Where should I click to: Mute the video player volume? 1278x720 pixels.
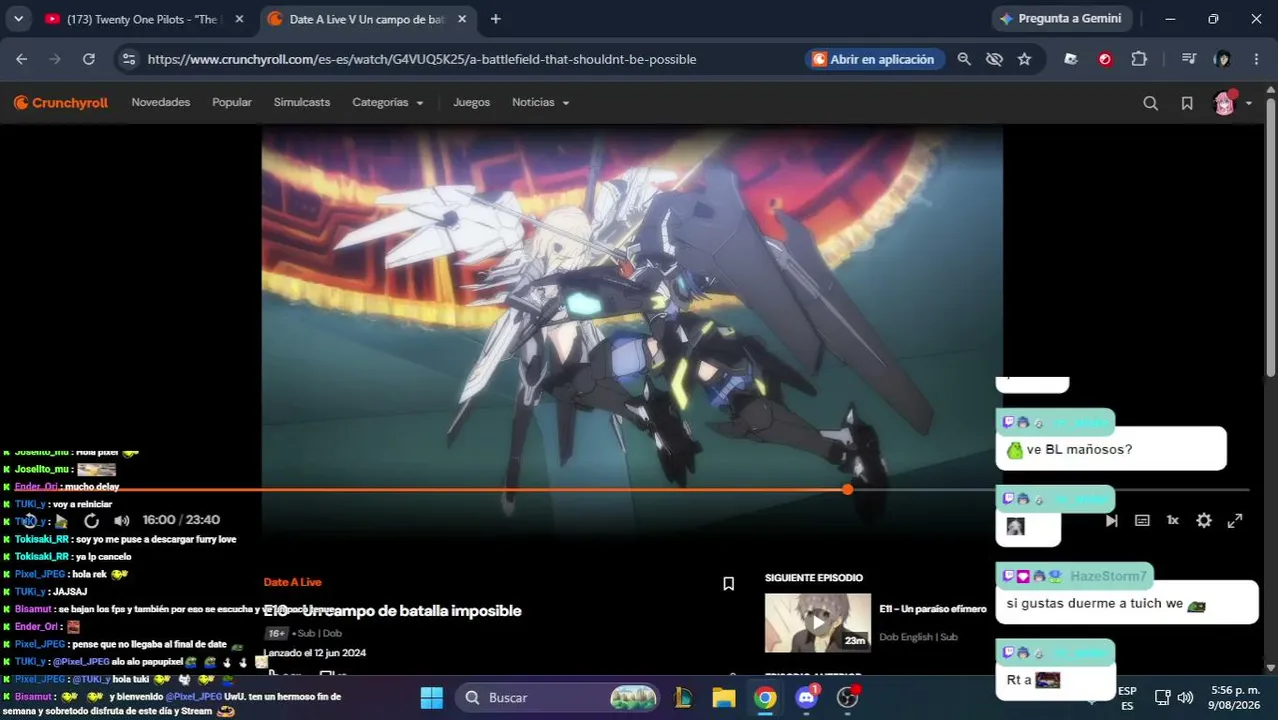tap(122, 520)
